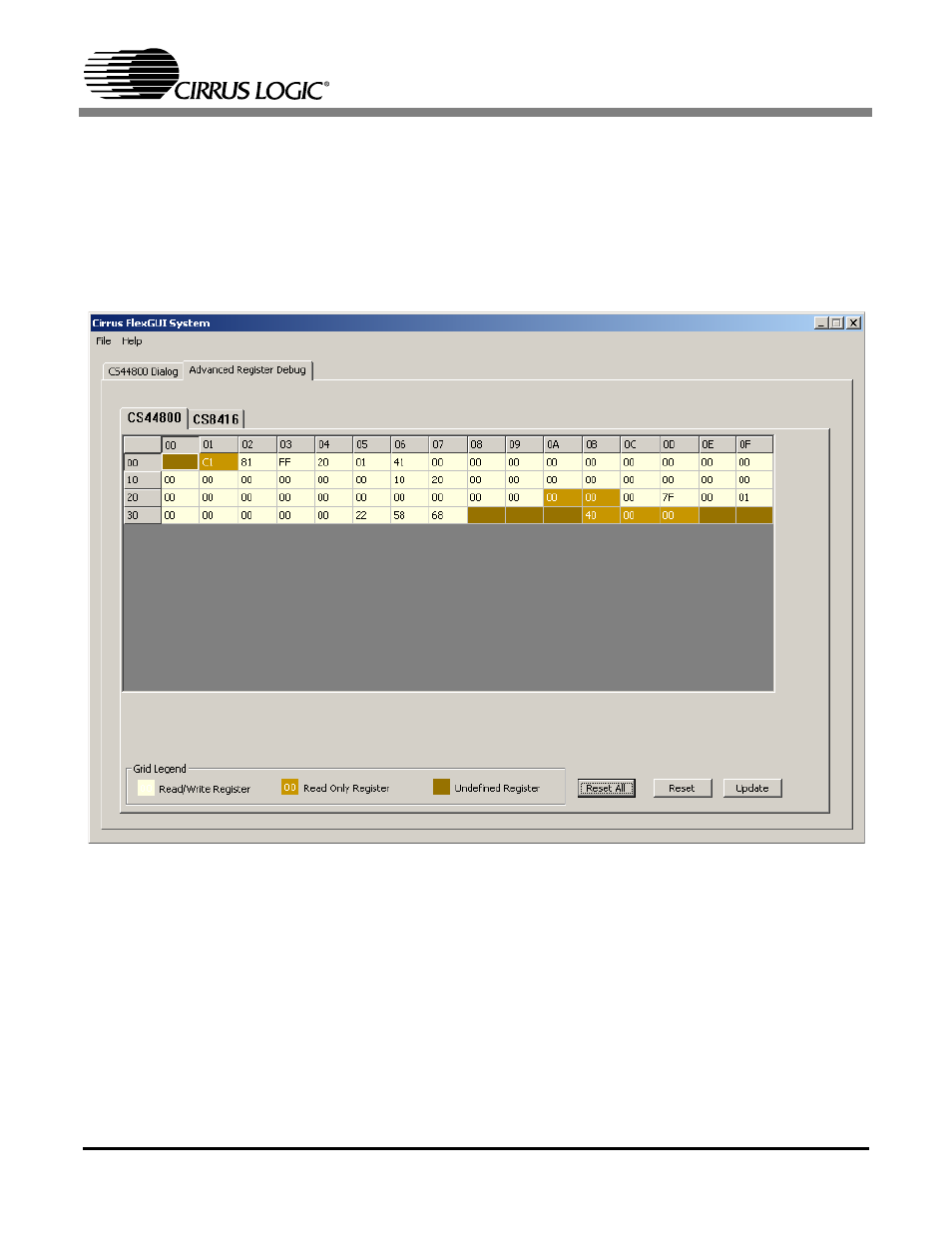Select the read-only register cell C1
952x1233 pixels.
(x=219, y=462)
